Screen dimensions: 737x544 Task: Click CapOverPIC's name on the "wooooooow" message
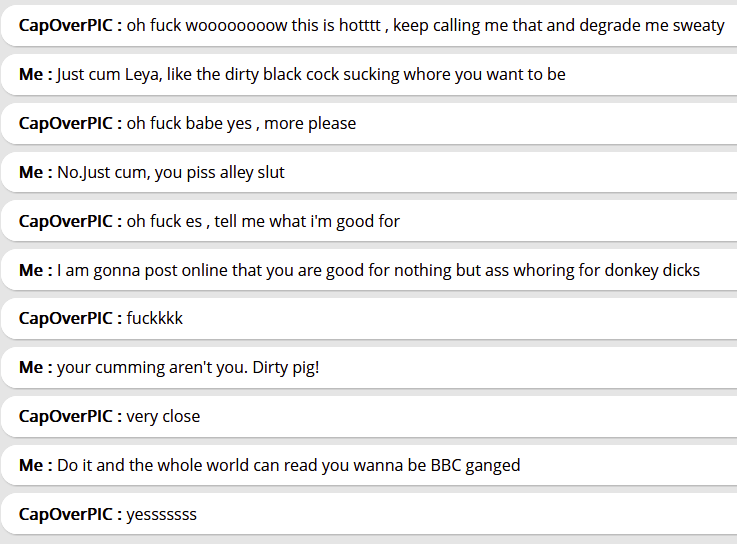(x=70, y=25)
